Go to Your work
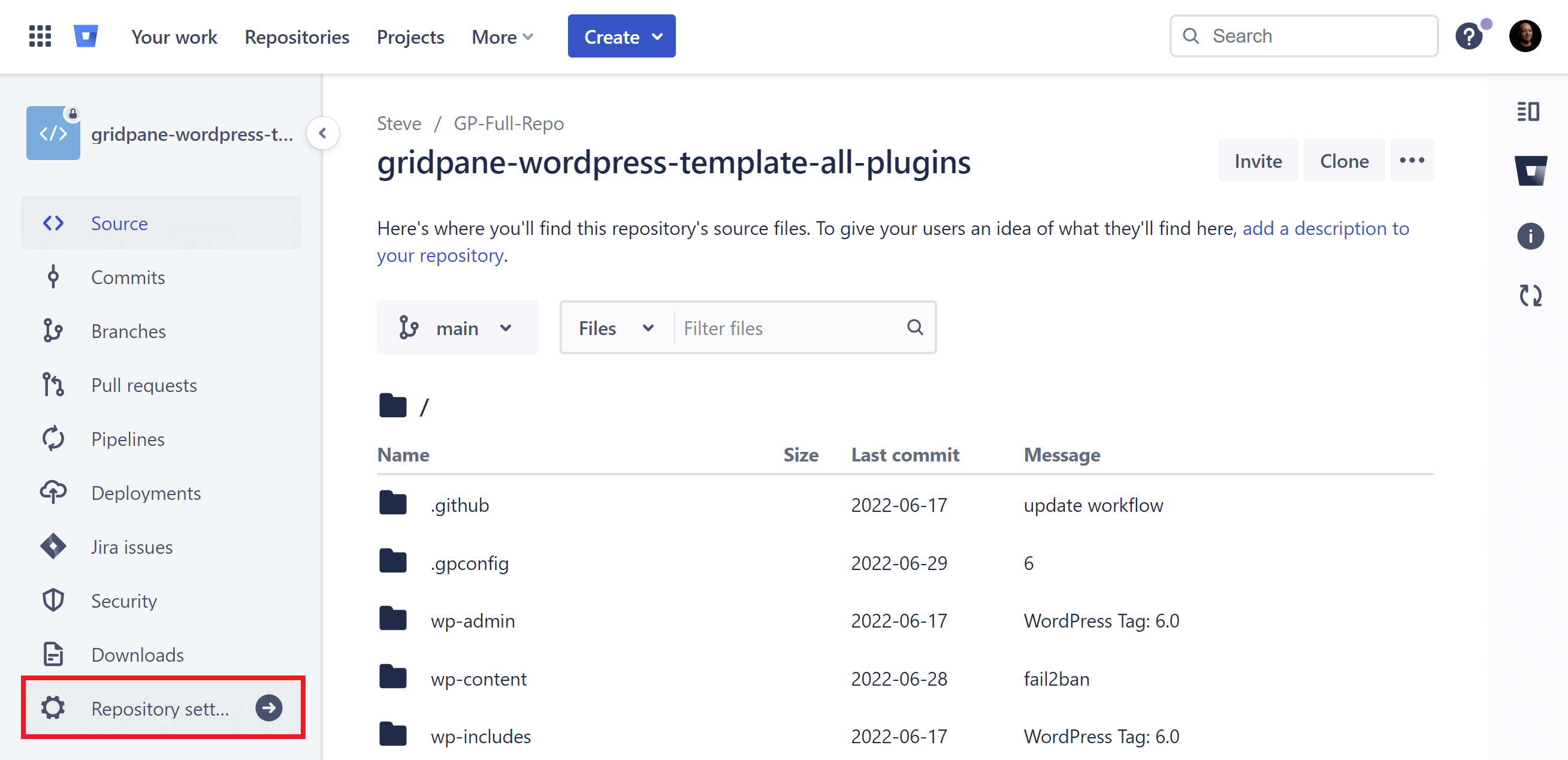Image resolution: width=1568 pixels, height=760 pixels. point(174,37)
